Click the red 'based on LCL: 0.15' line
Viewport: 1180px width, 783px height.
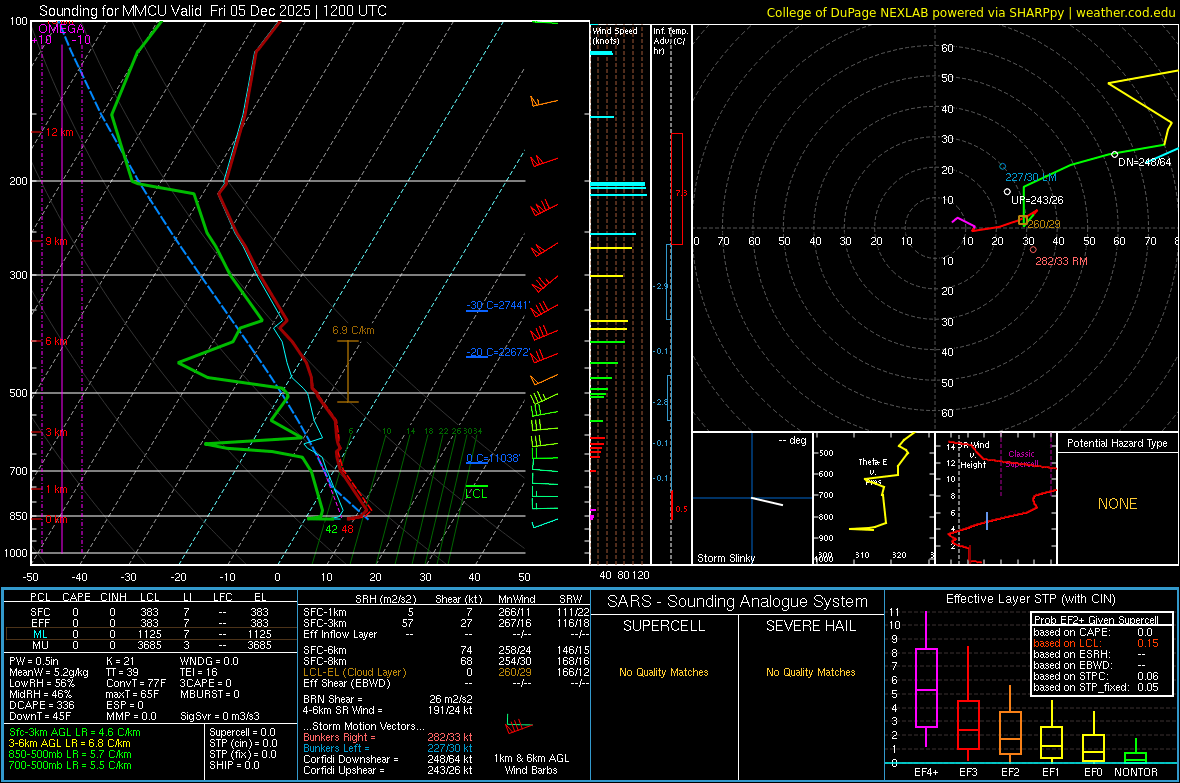click(x=1095, y=643)
